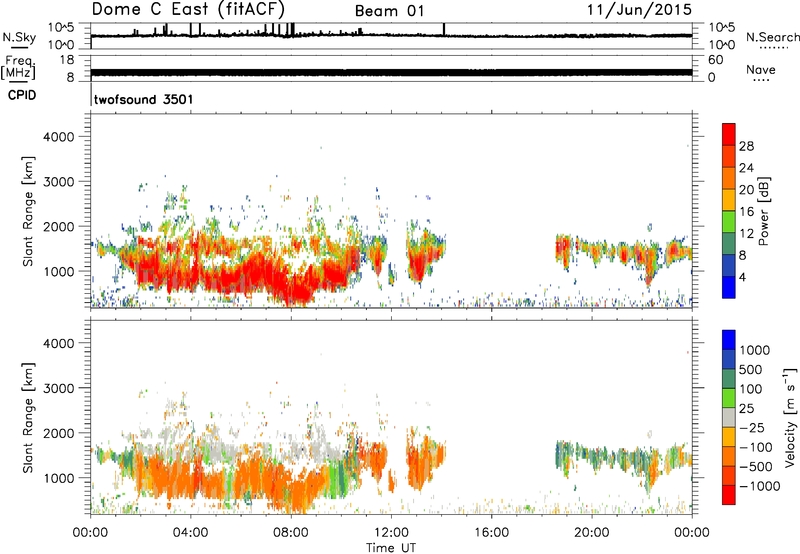Click the '4000' tick of the power panel

click(x=58, y=137)
